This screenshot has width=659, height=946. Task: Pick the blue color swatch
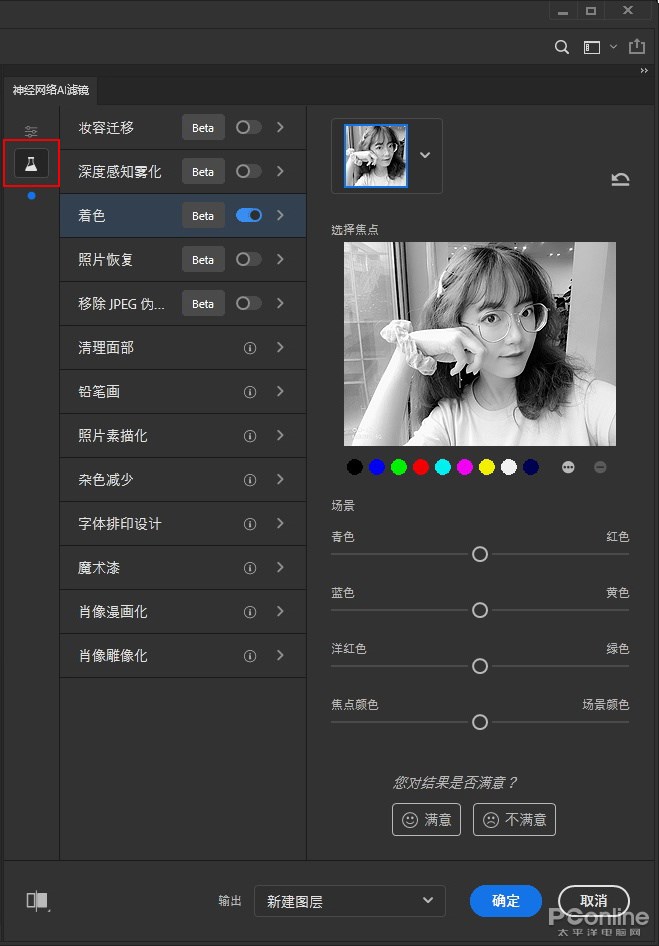[377, 467]
